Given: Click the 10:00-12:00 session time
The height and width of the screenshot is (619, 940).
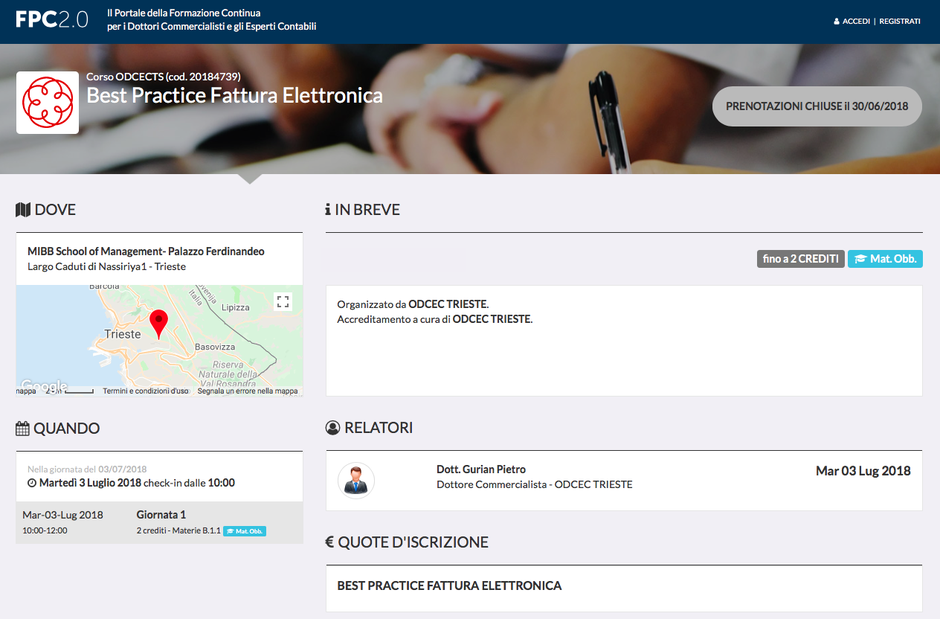Looking at the screenshot, I should point(45,530).
